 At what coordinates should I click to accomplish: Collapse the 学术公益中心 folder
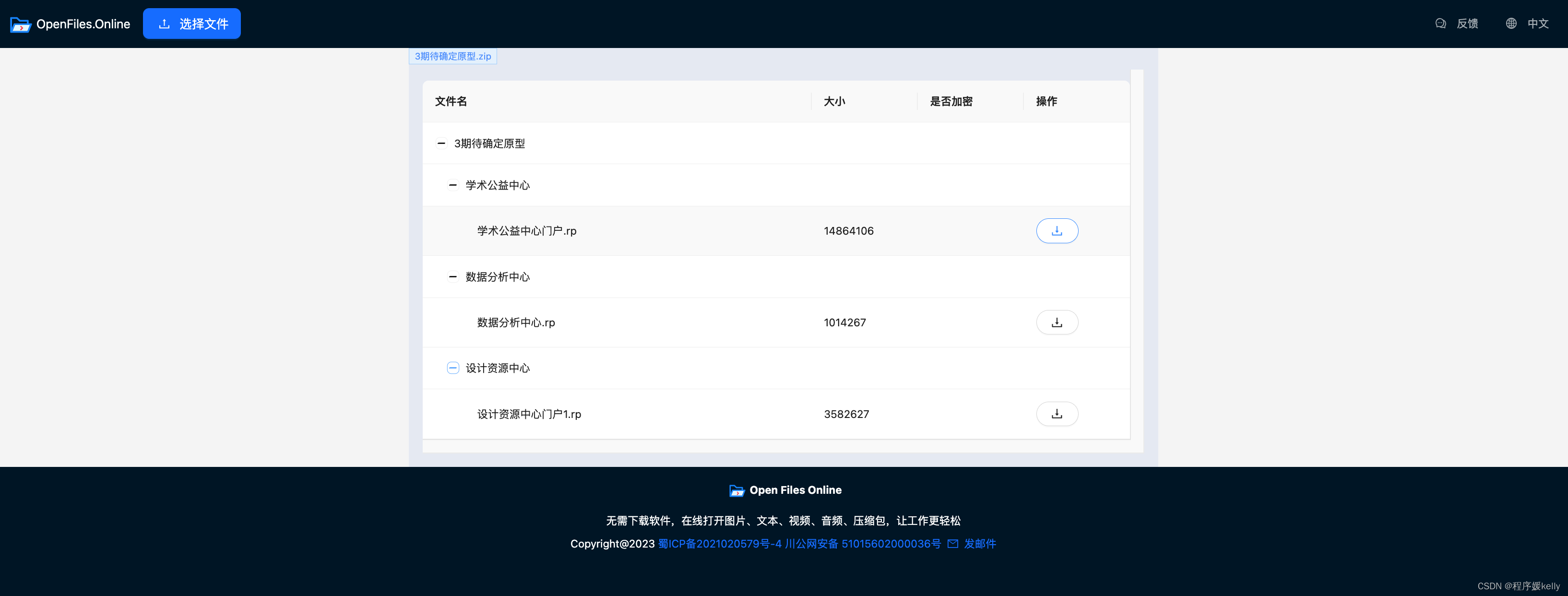[453, 185]
